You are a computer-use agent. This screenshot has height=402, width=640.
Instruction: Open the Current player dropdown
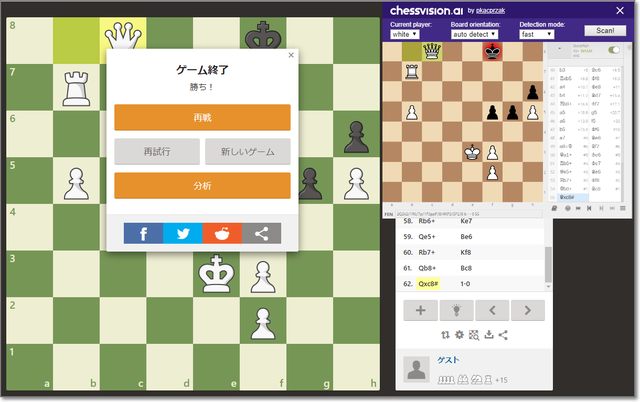[x=404, y=34]
